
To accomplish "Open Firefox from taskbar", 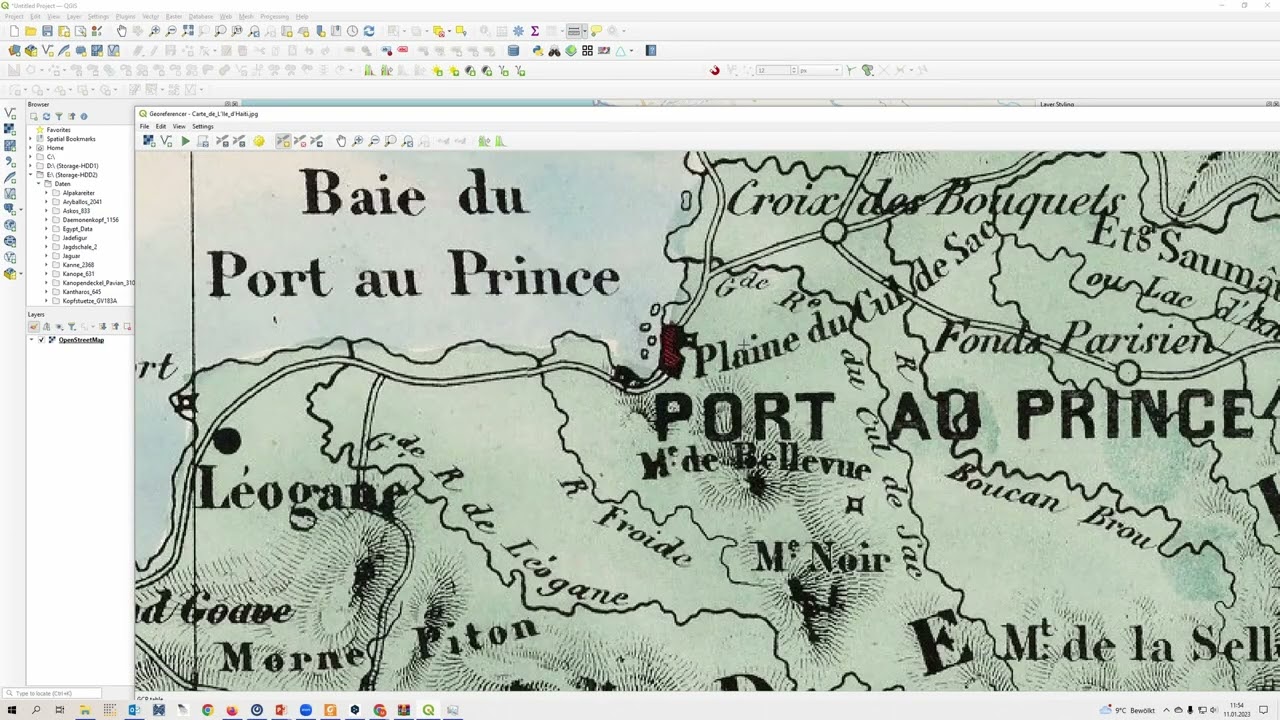I will pyautogui.click(x=232, y=710).
